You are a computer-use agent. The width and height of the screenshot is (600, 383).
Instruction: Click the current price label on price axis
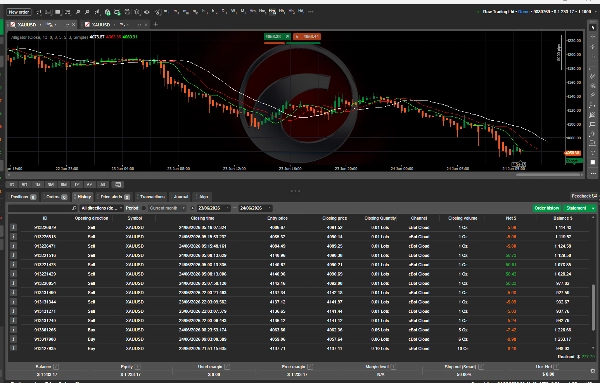(x=573, y=153)
